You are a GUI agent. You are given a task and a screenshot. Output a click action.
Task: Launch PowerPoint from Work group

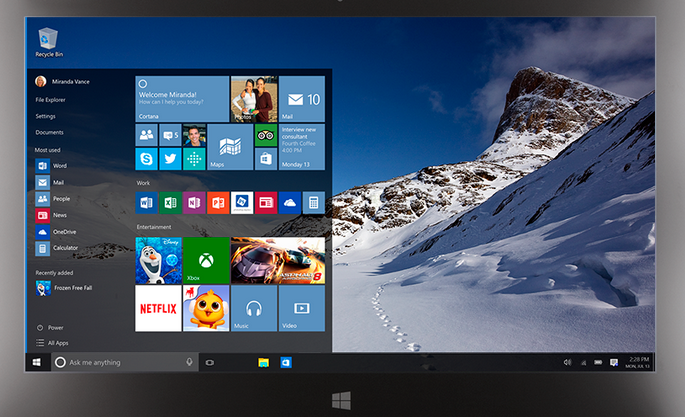click(218, 203)
